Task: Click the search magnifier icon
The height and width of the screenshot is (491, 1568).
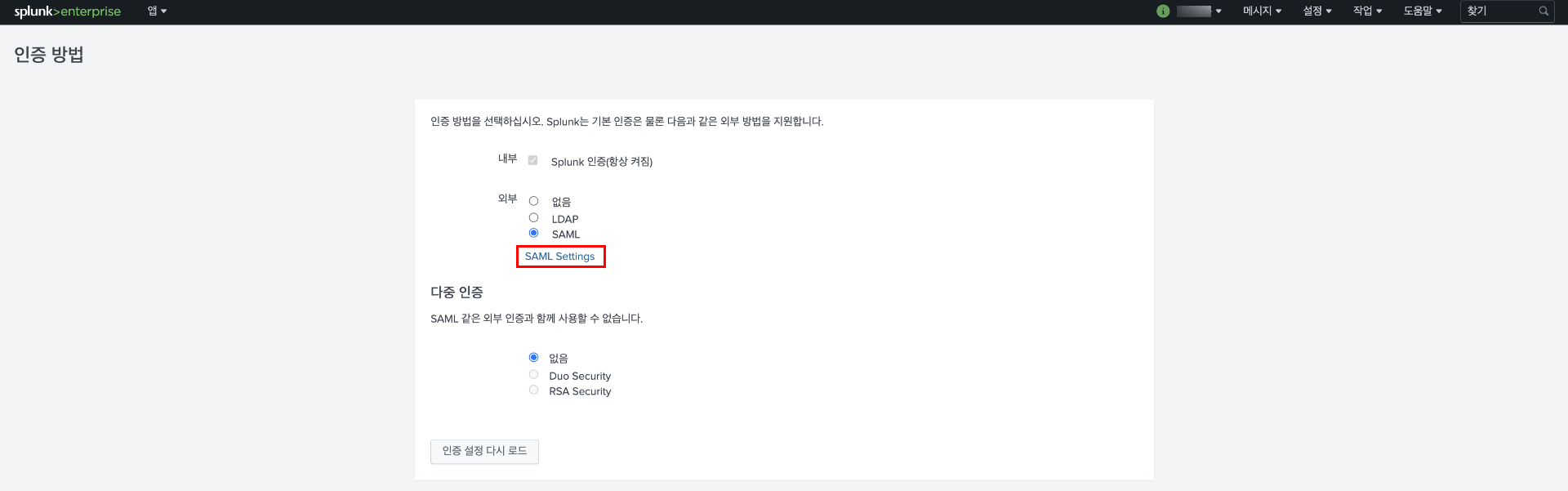Action: point(1543,11)
